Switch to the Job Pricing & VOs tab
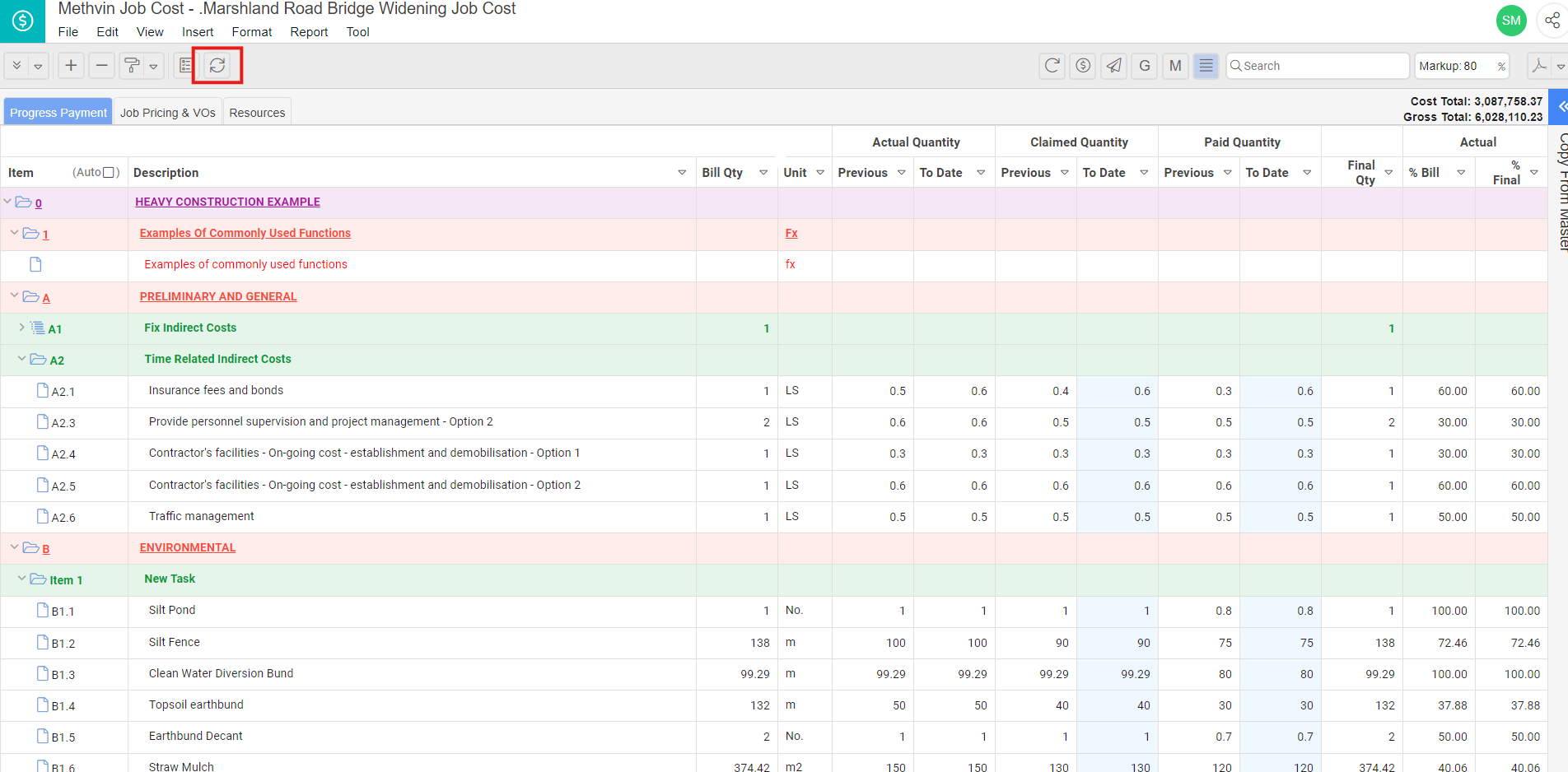 click(168, 113)
